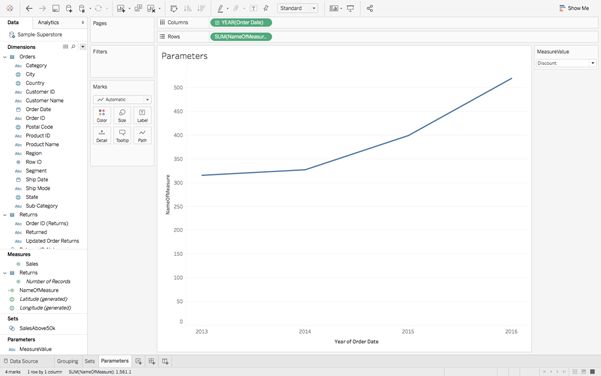
Task: Select the Sub-Category dimension field
Action: pos(41,206)
